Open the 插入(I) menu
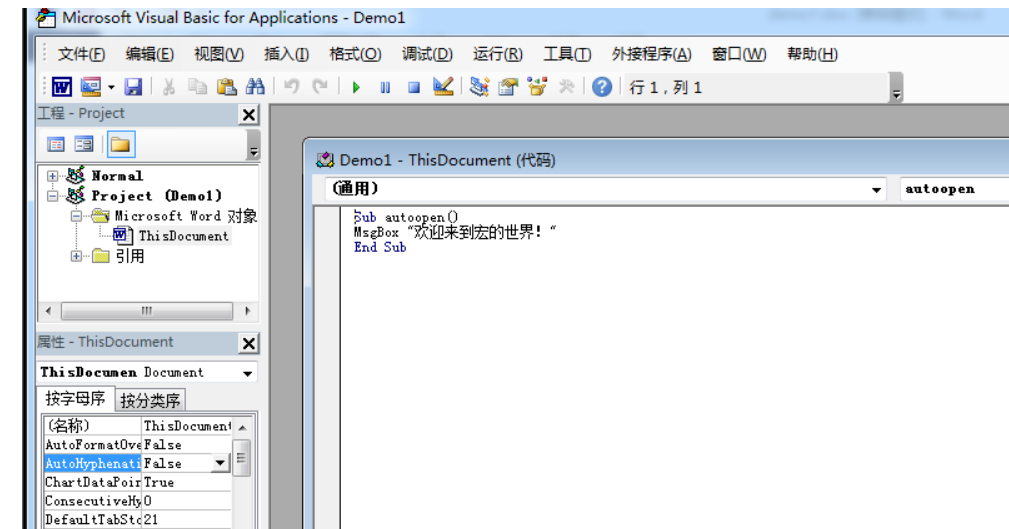1009x529 pixels. point(286,54)
